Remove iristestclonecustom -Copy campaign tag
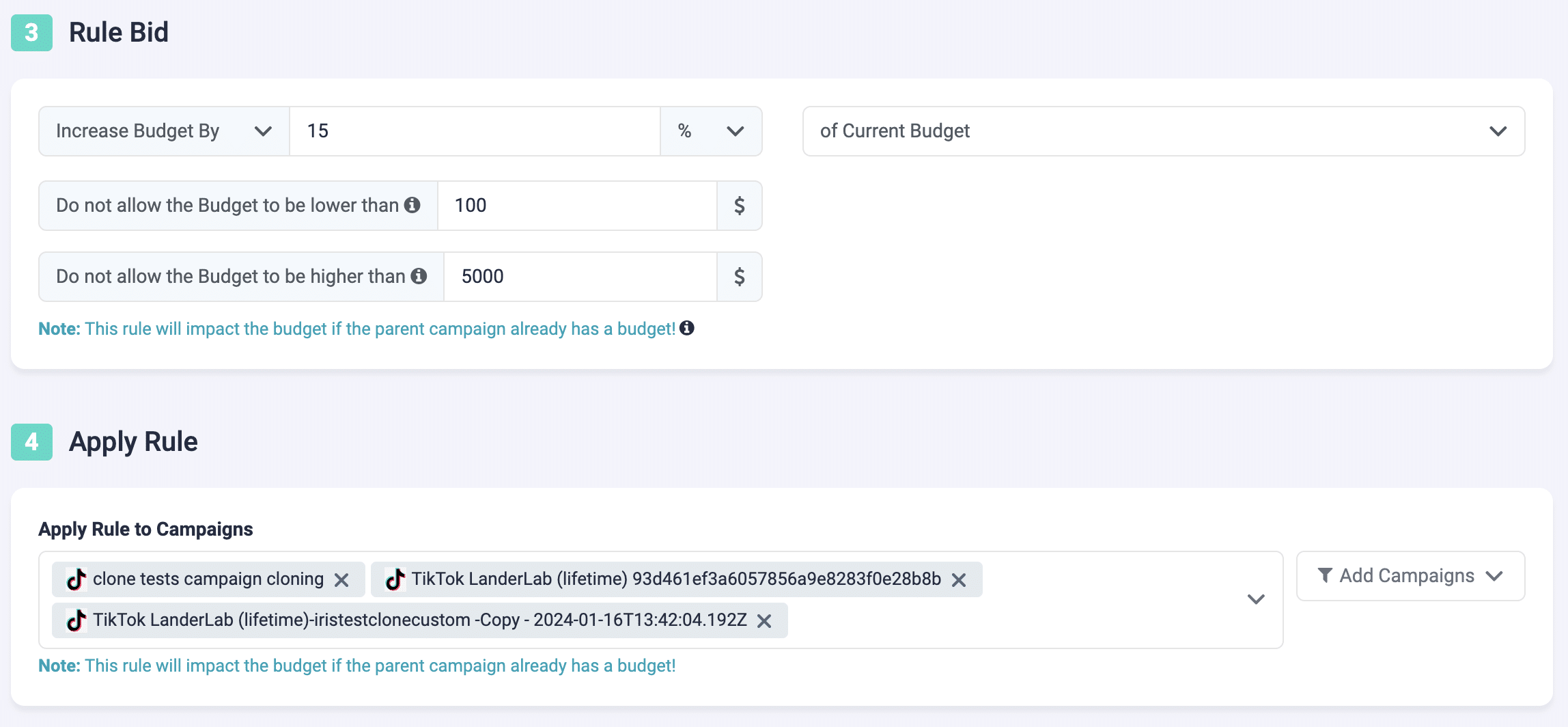The height and width of the screenshot is (727, 1568). pyautogui.click(x=764, y=621)
